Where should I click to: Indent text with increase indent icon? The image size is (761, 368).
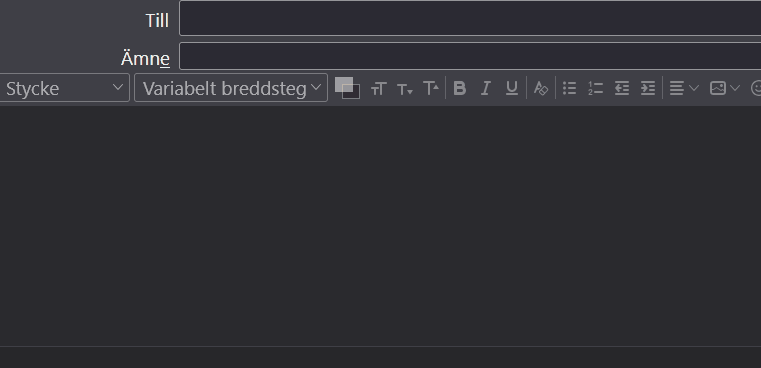coord(648,88)
